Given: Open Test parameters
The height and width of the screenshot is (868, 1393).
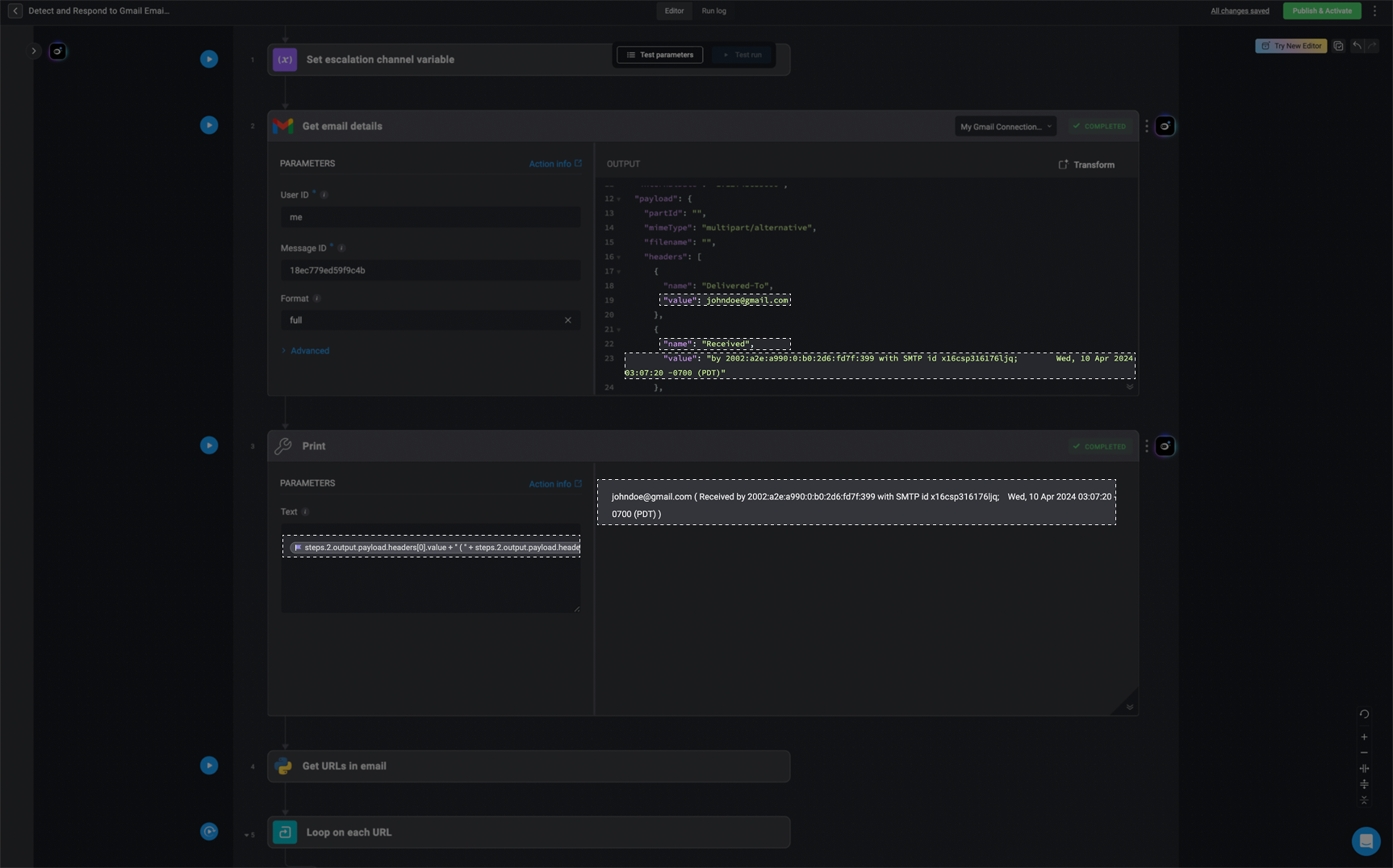Looking at the screenshot, I should [x=660, y=55].
